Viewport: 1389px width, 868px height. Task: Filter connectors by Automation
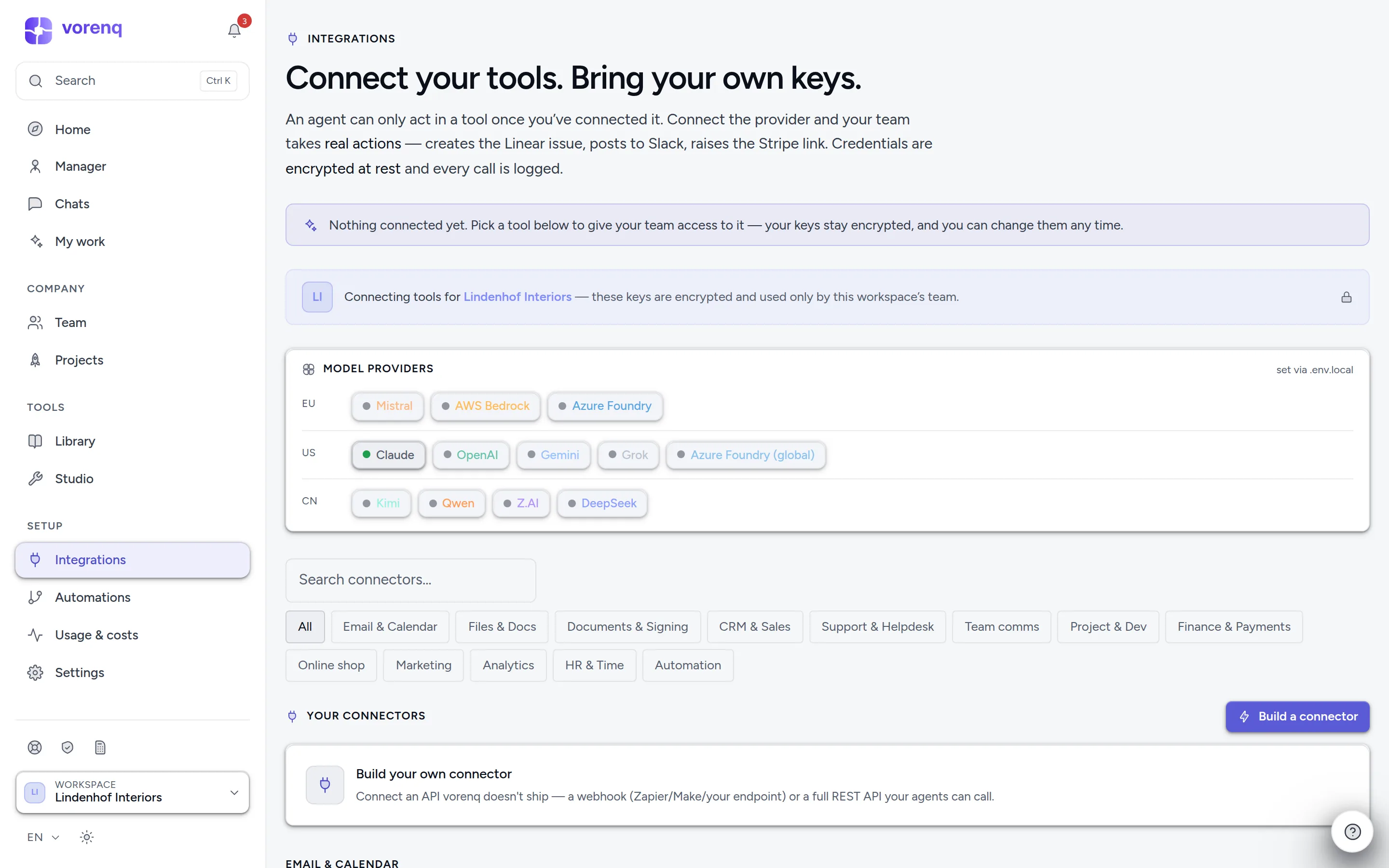[688, 665]
